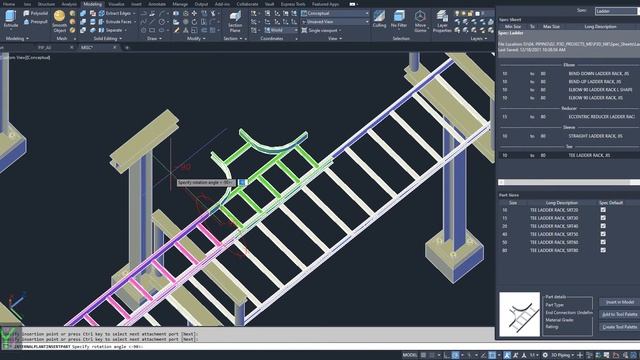Viewport: 640px width, 360px height.
Task: Select the Extrude tool
Action: coord(10,19)
